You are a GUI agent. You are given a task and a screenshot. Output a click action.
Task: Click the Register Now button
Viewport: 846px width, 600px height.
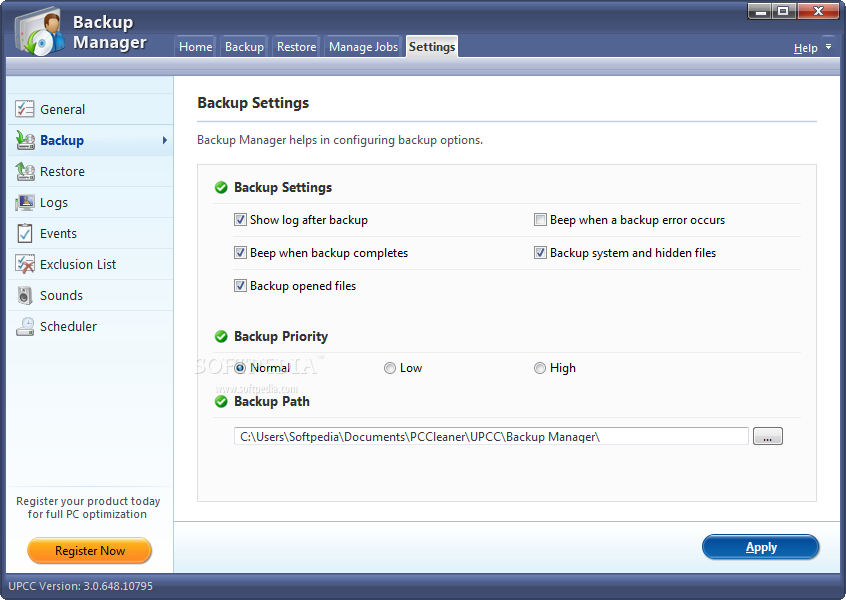tap(90, 551)
